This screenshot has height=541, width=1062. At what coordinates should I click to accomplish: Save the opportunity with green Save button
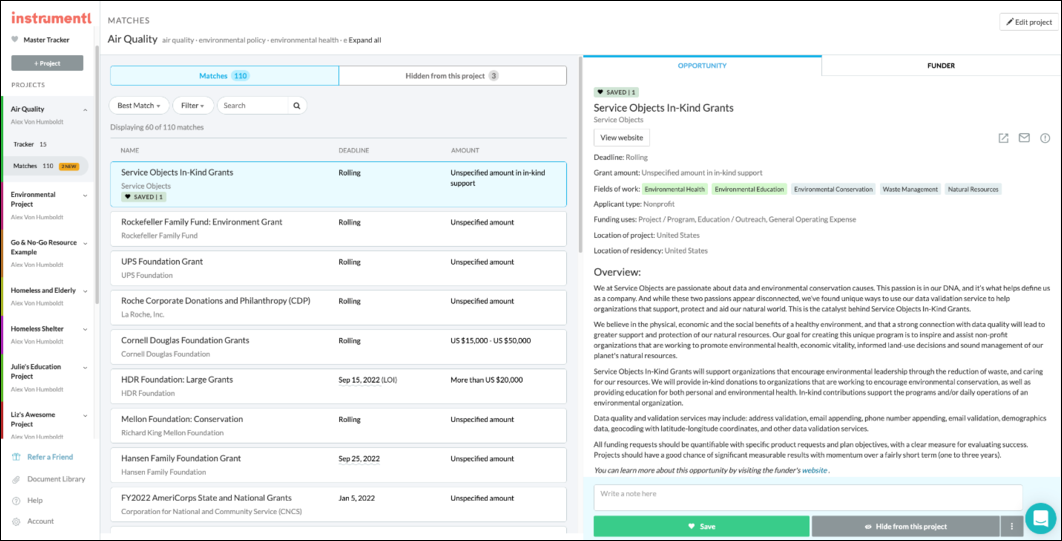coord(701,526)
